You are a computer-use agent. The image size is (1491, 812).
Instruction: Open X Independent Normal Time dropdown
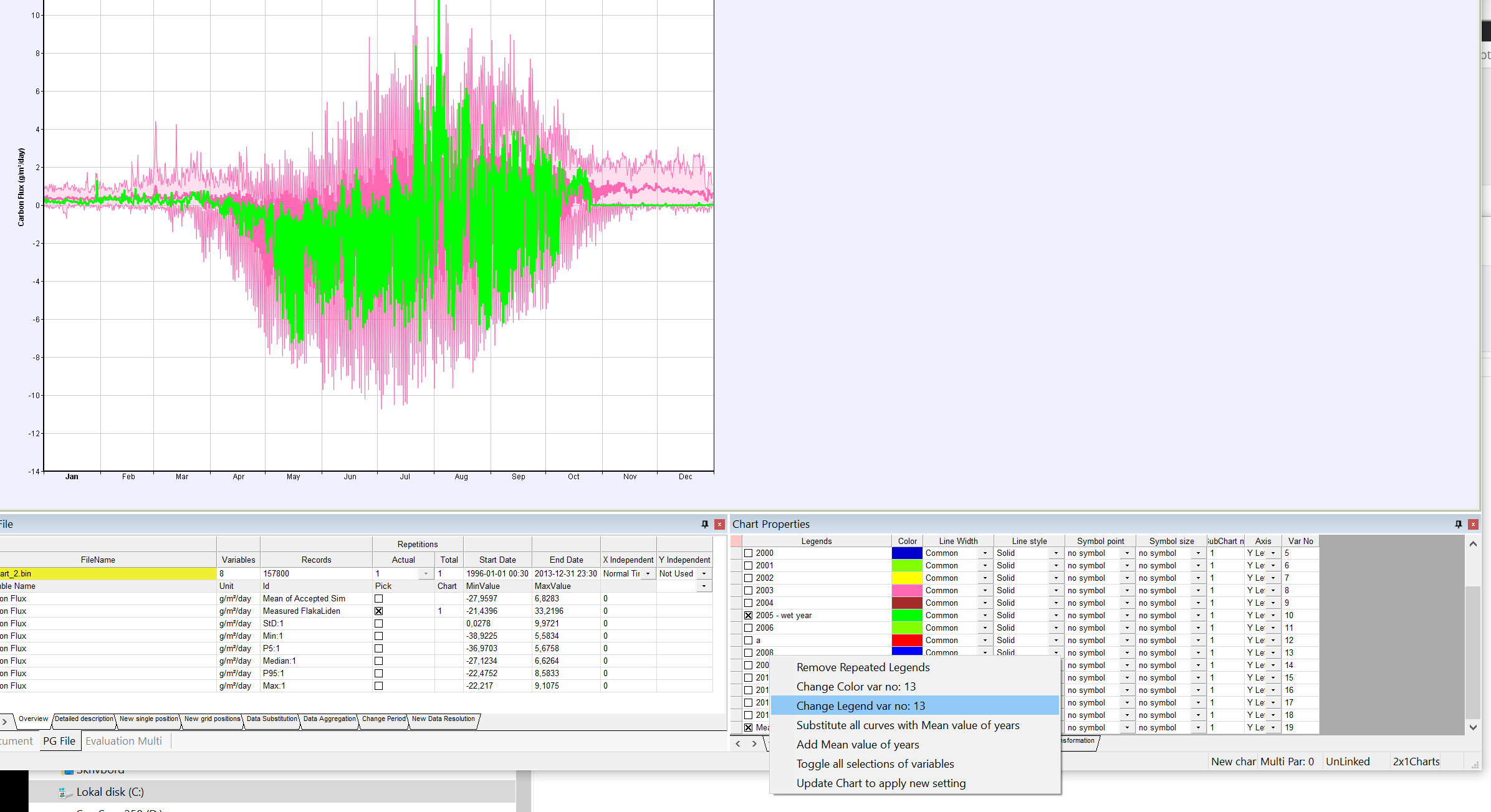pos(648,574)
